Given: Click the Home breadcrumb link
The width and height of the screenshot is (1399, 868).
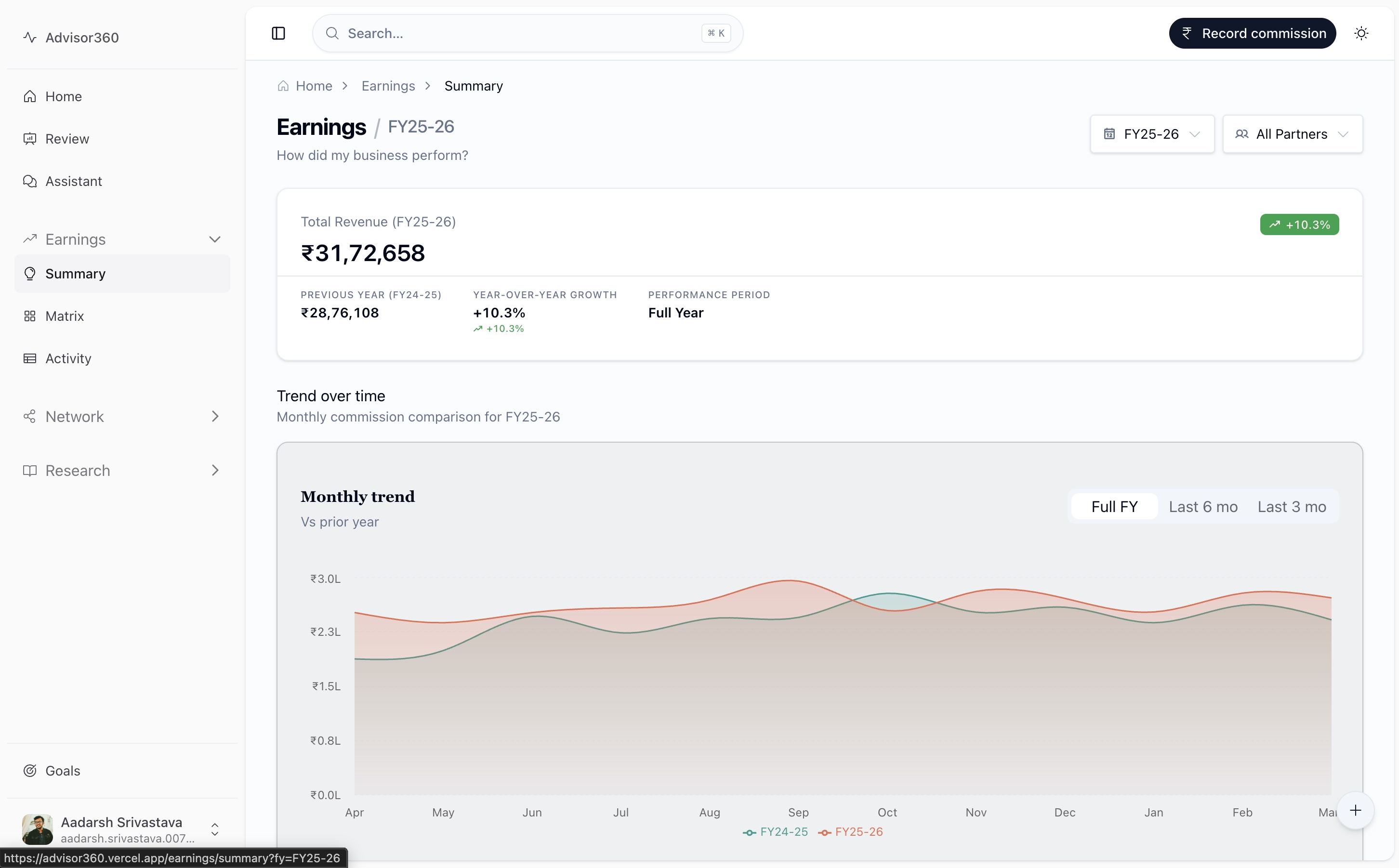Looking at the screenshot, I should point(314,86).
